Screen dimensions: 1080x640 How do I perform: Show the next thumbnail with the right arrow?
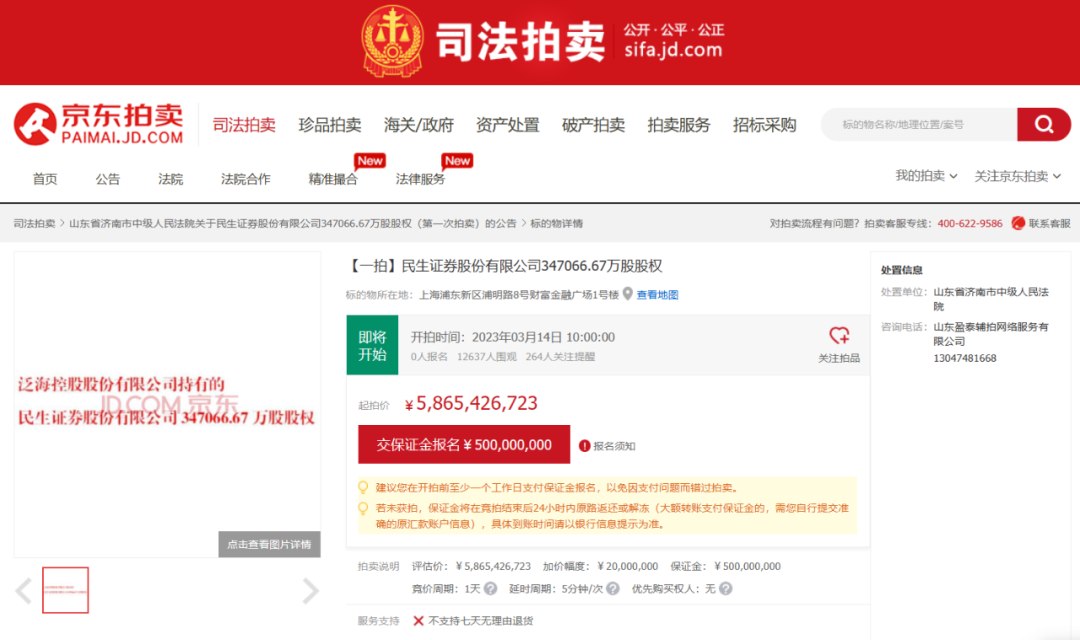310,591
